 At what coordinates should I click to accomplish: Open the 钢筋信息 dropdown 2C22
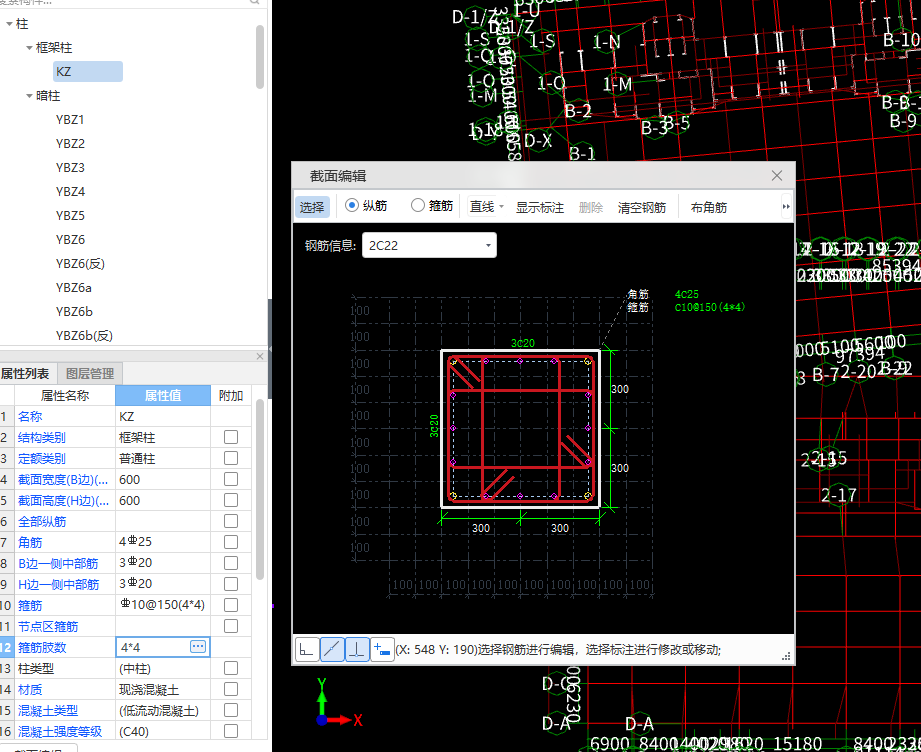429,245
